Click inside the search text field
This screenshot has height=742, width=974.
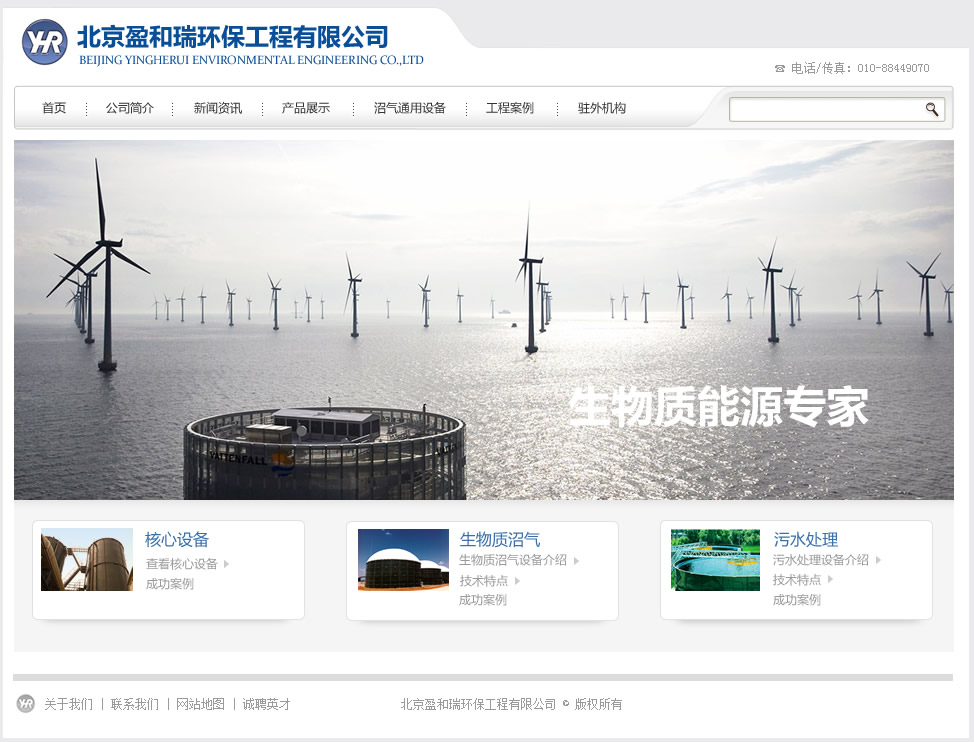click(x=825, y=109)
